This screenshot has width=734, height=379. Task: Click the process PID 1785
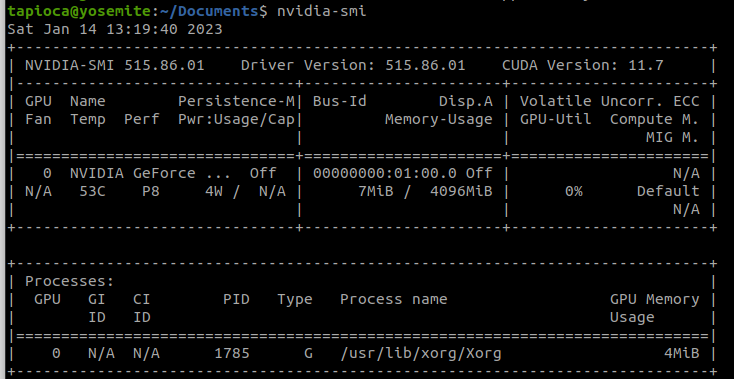[x=232, y=353]
